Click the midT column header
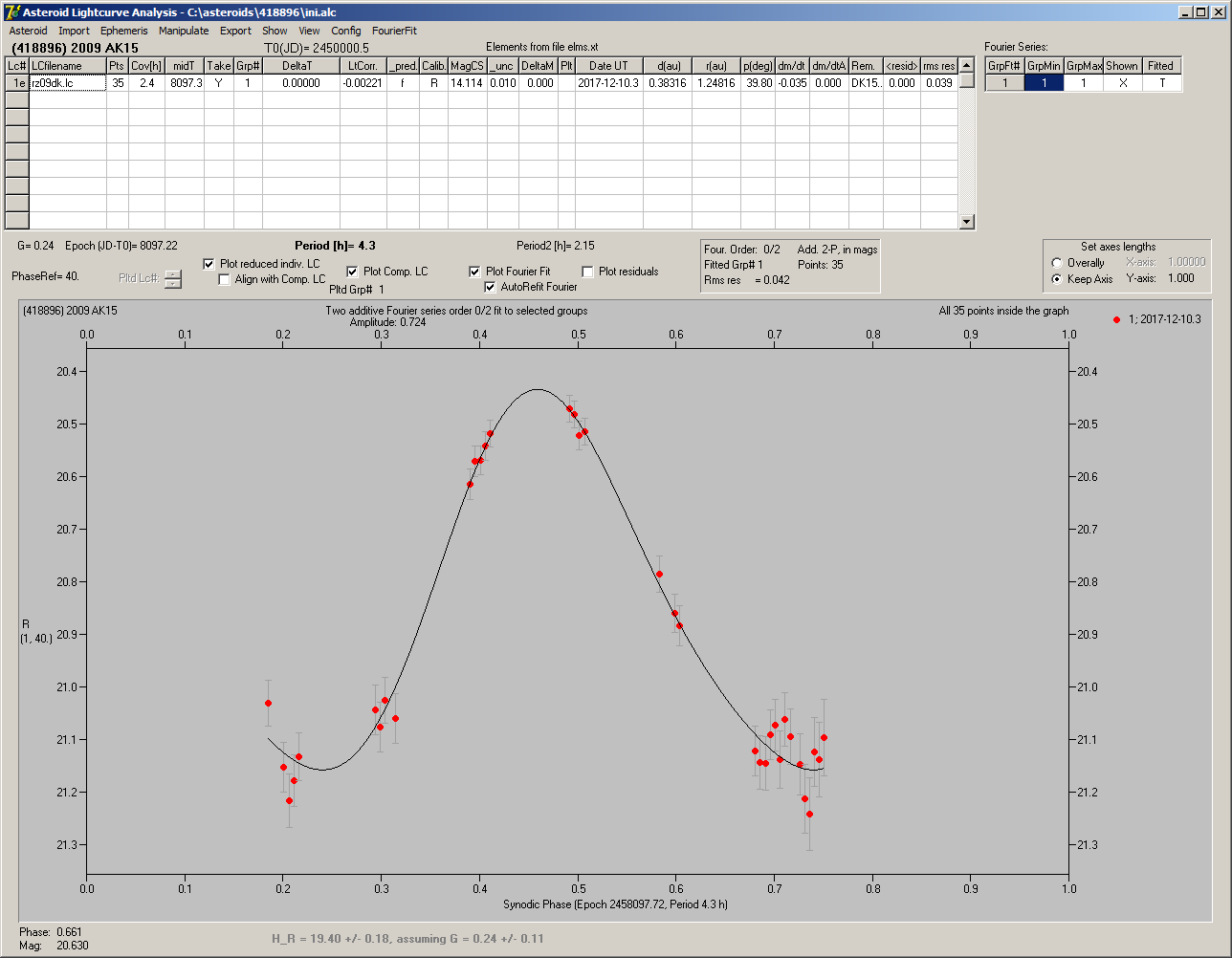 pyautogui.click(x=185, y=66)
